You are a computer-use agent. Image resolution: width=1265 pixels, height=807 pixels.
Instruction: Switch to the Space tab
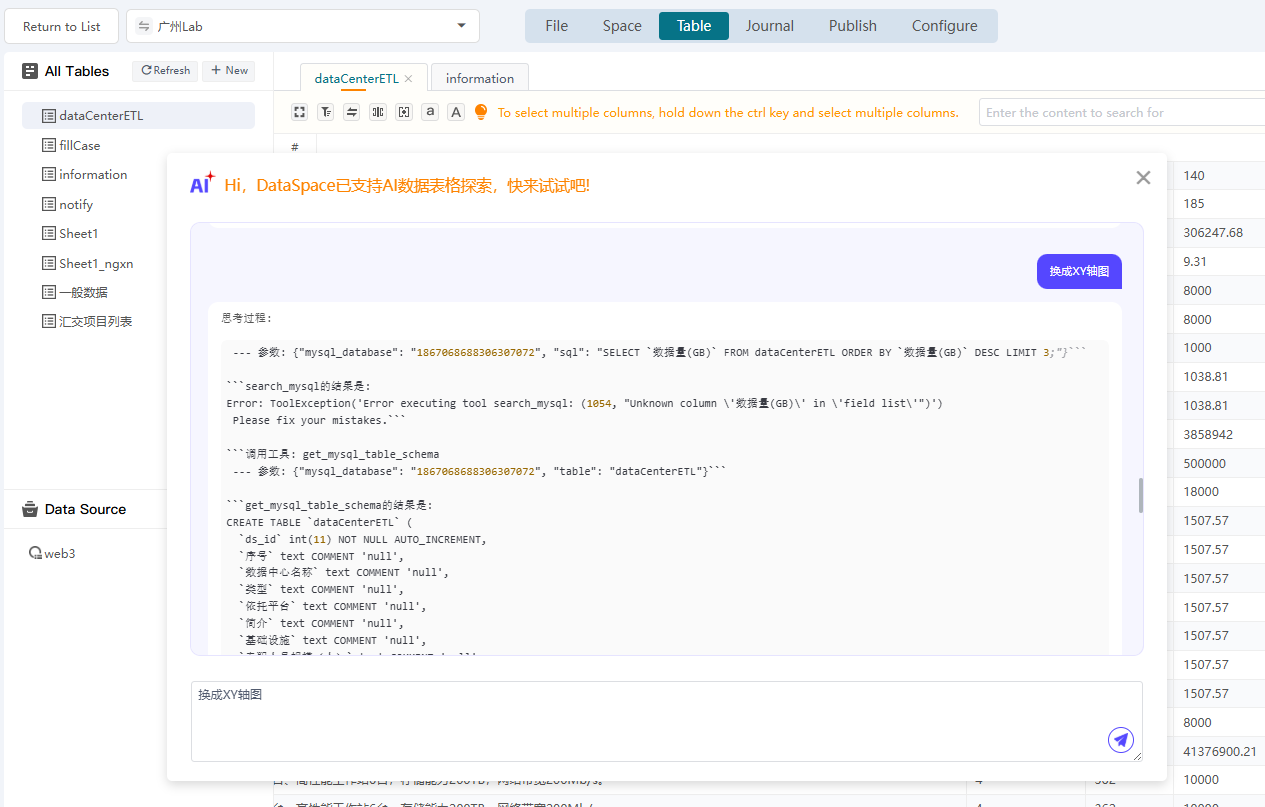pyautogui.click(x=622, y=26)
